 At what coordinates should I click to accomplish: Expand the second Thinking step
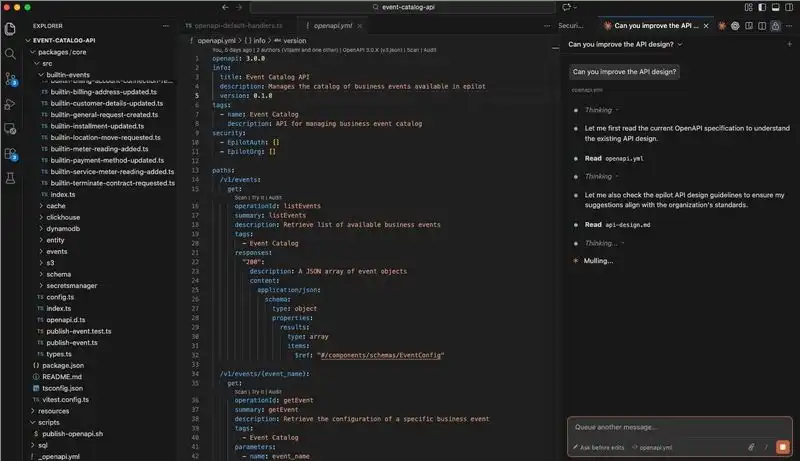(601, 176)
